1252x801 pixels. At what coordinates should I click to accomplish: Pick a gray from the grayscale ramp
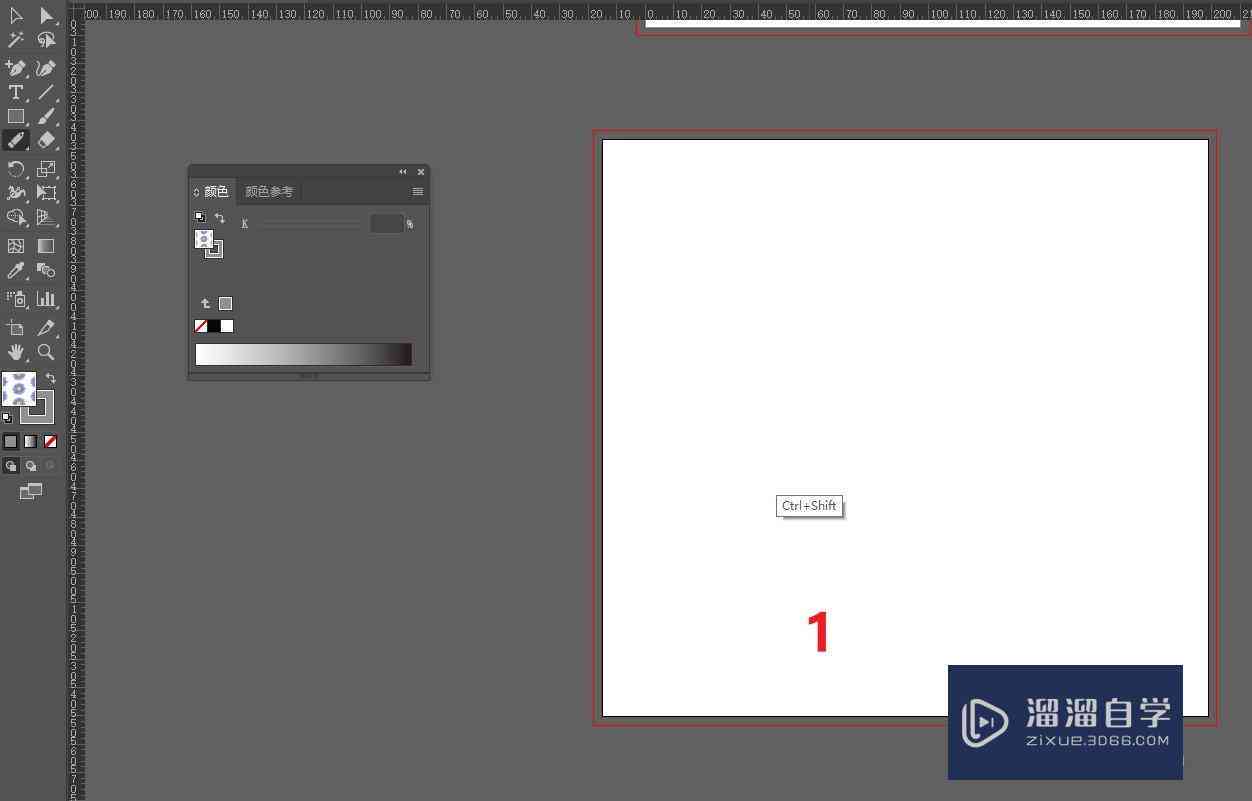(x=304, y=354)
